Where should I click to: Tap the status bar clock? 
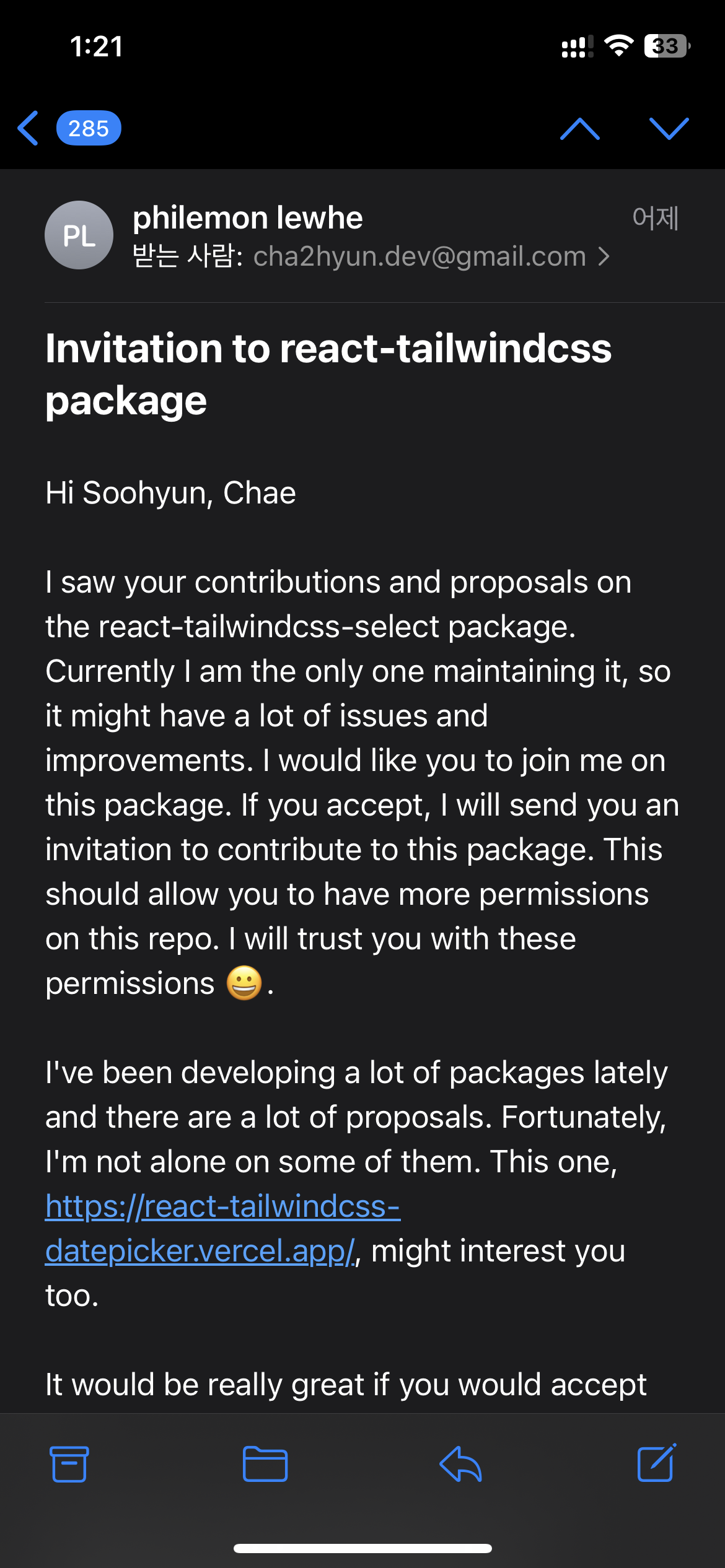click(97, 46)
